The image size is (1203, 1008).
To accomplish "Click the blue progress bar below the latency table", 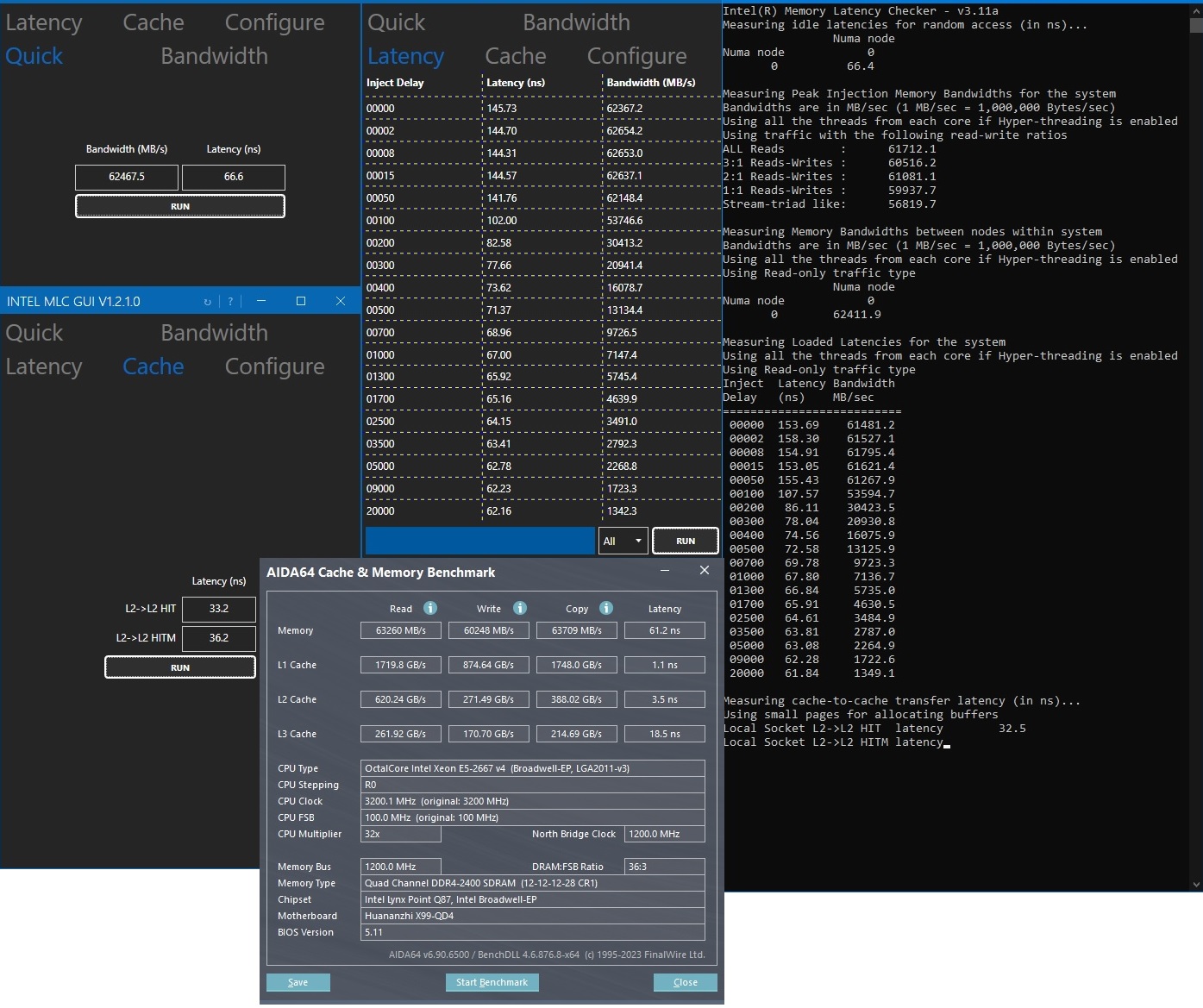I will coord(480,541).
